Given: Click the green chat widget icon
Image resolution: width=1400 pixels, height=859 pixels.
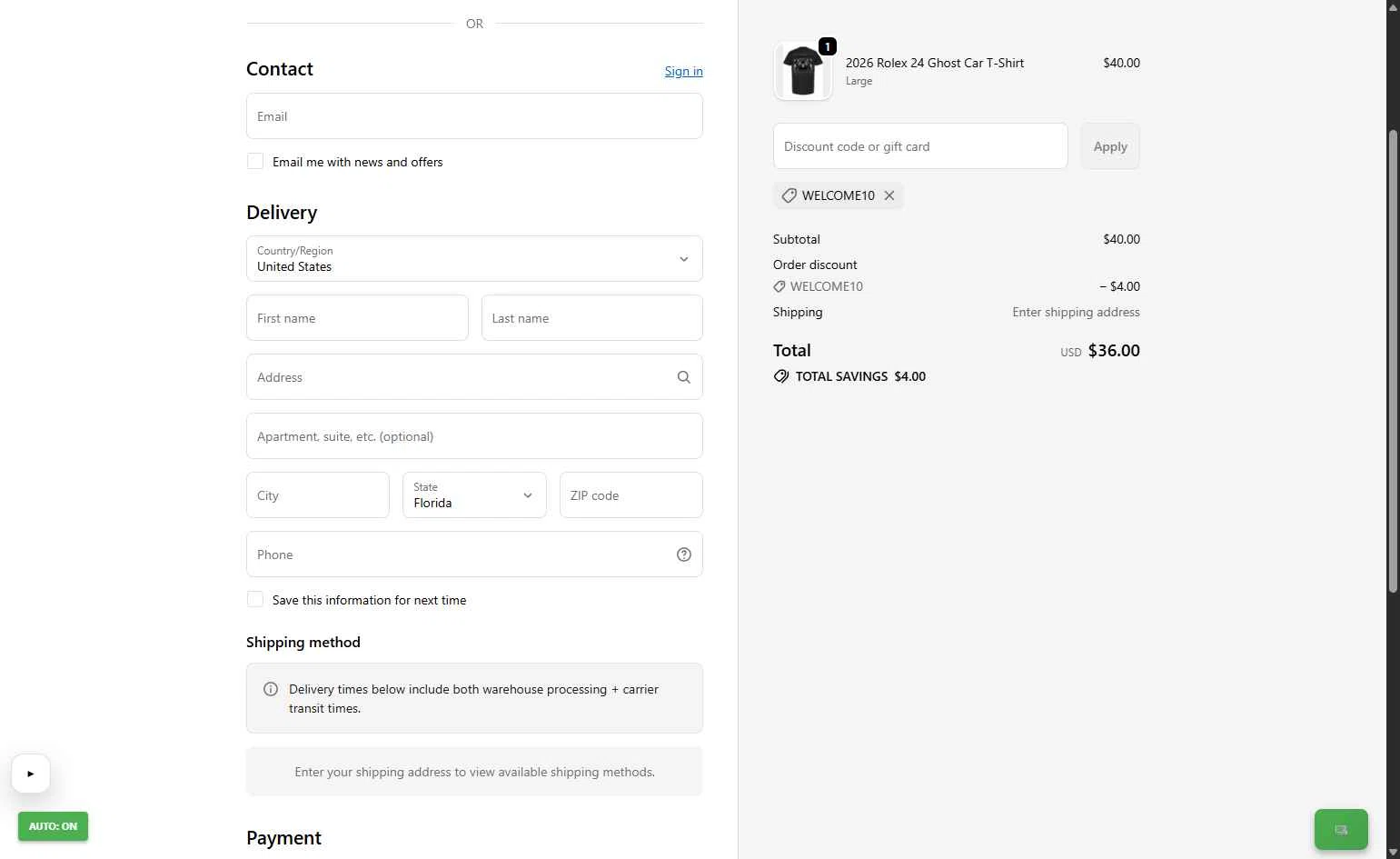Looking at the screenshot, I should click(x=1341, y=829).
